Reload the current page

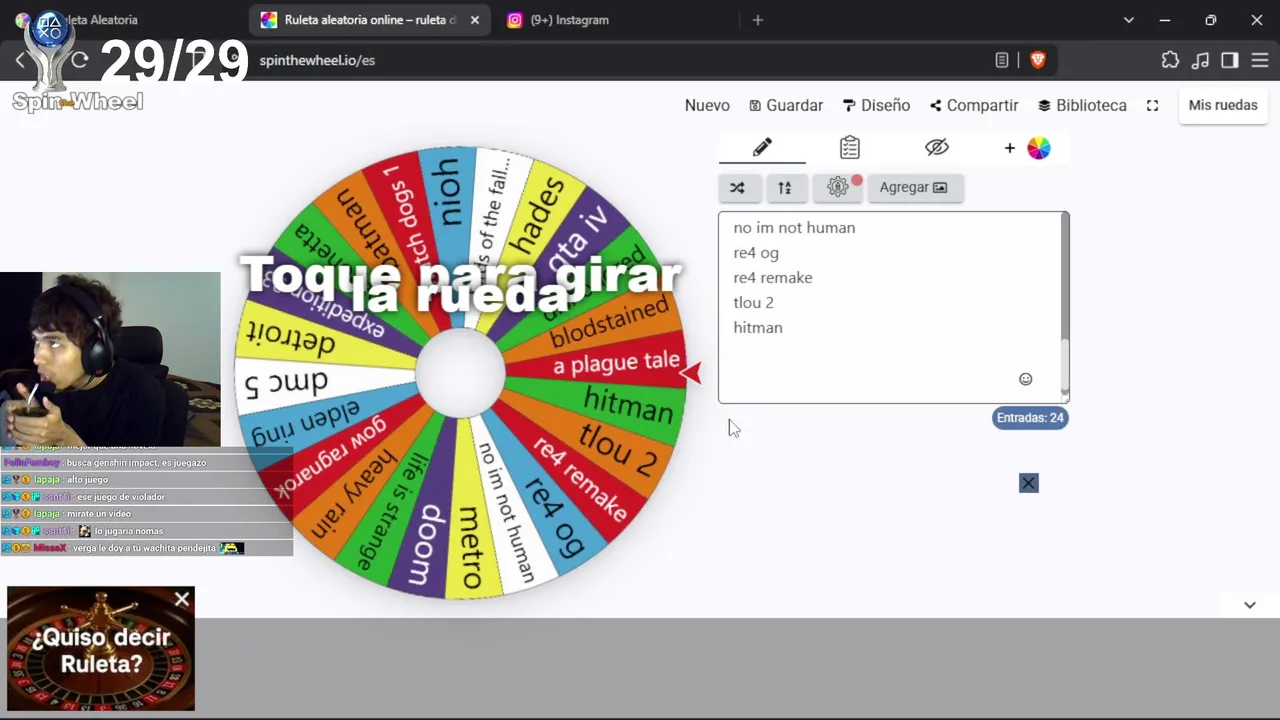(x=80, y=60)
